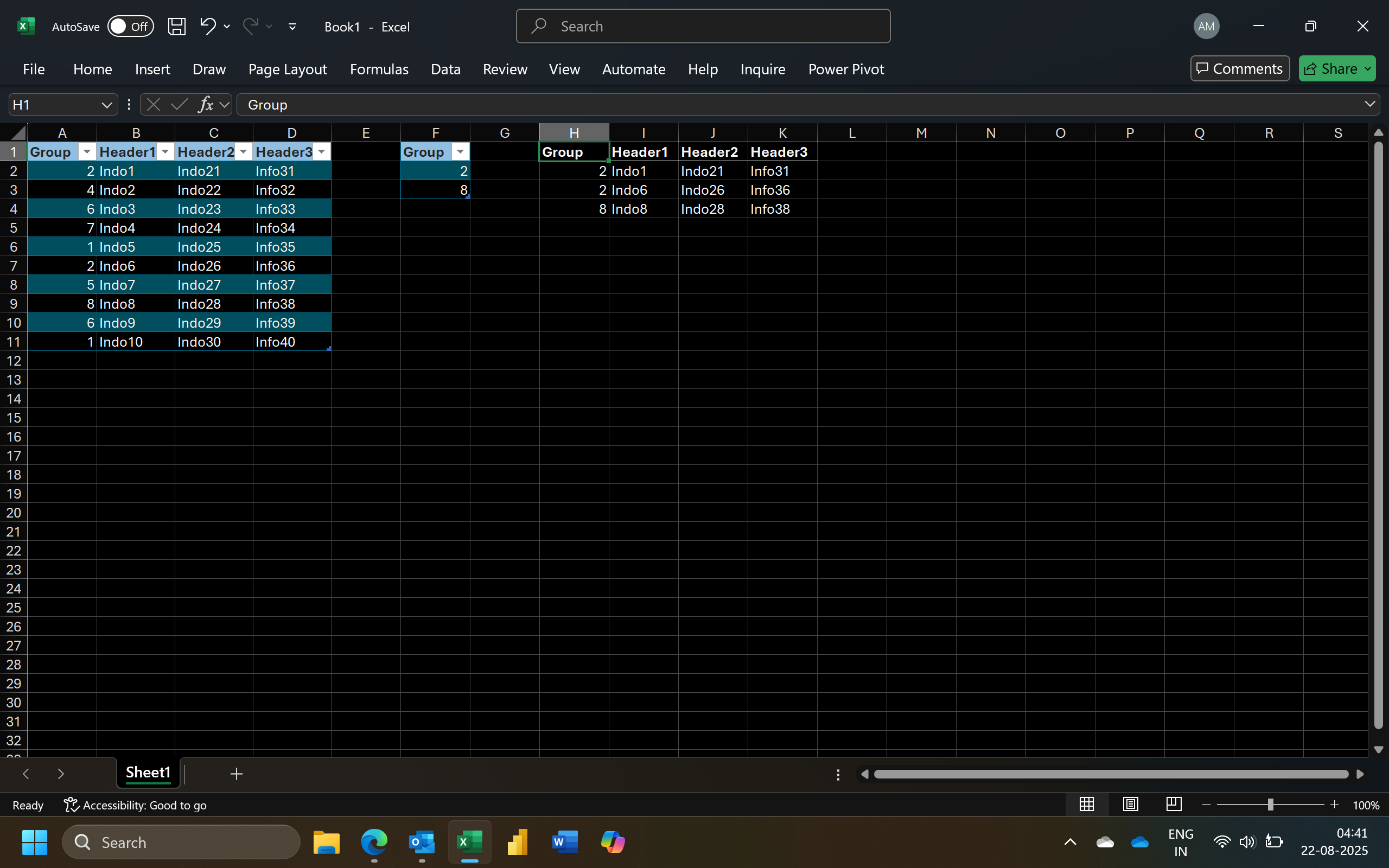Screen dimensions: 1389x868
Task: Adjust the zoom slider handle
Action: pyautogui.click(x=1270, y=805)
